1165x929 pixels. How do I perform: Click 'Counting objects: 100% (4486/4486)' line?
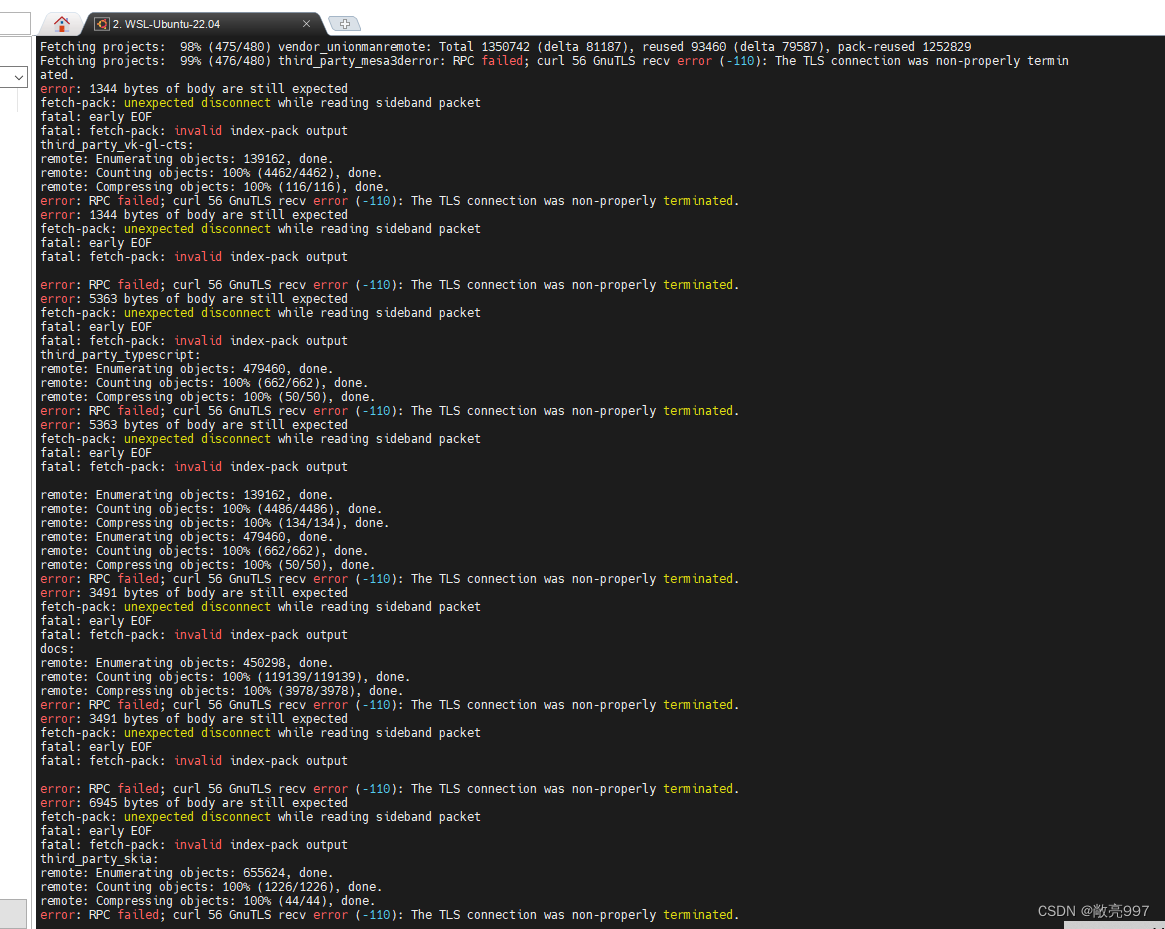coord(211,509)
